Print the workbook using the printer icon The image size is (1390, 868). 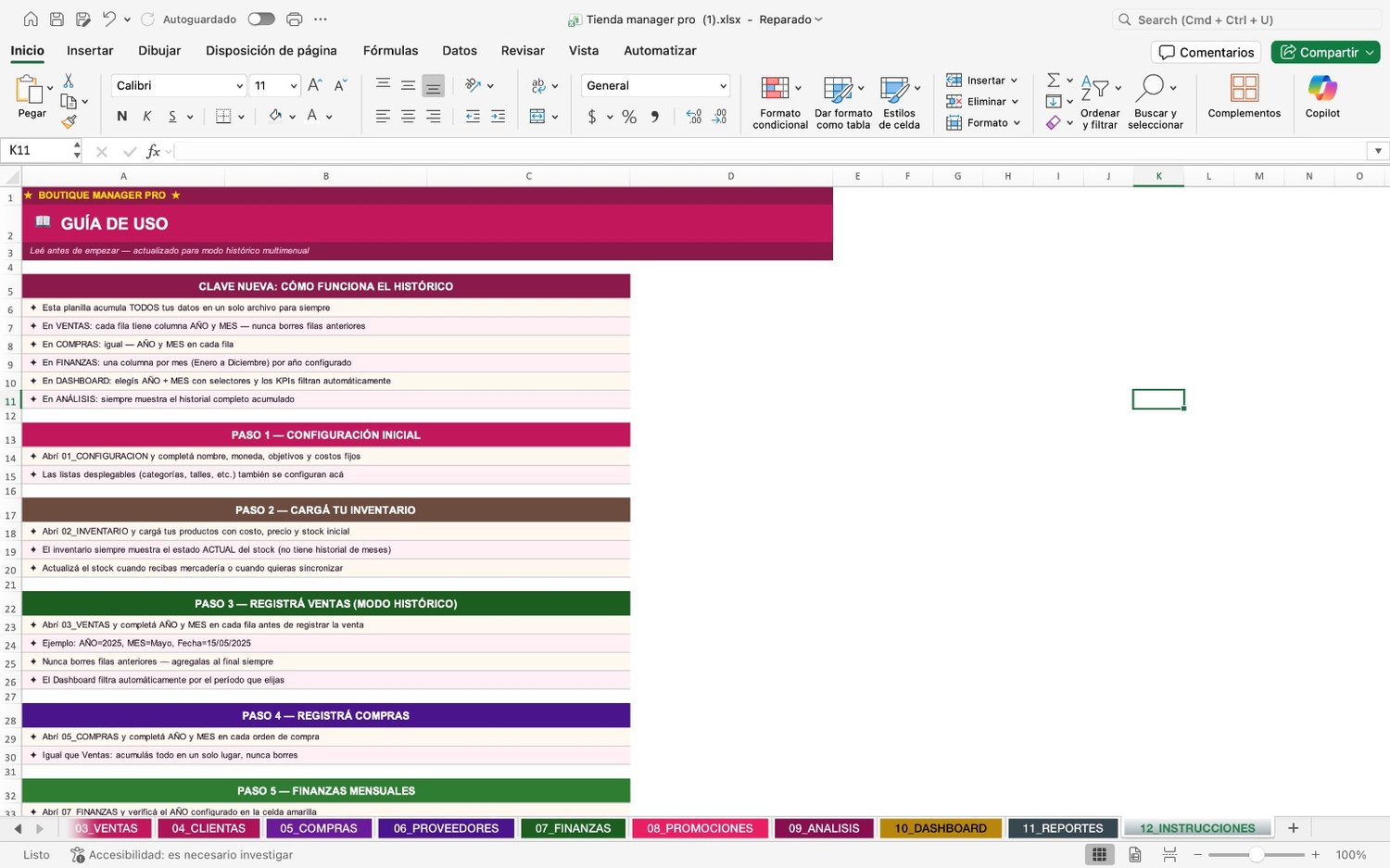(295, 19)
